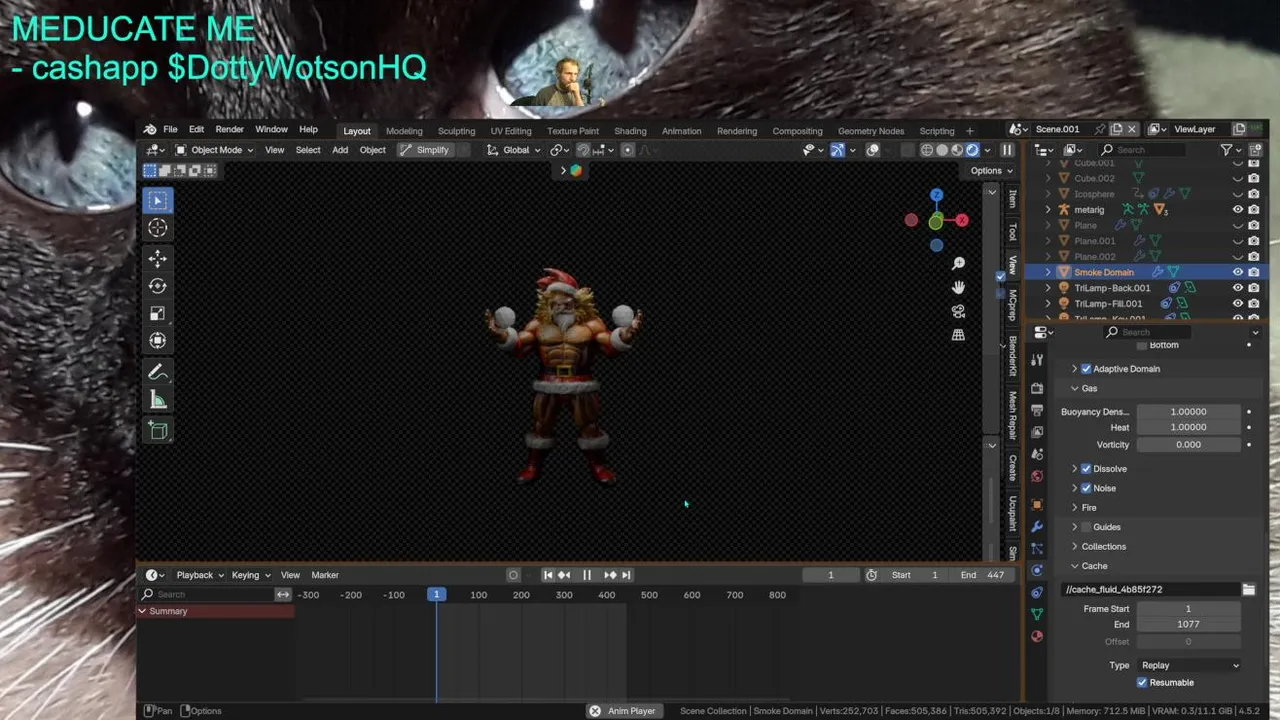Screen dimensions: 1280x720
Task: Click the Vorticity value field
Action: point(1188,445)
